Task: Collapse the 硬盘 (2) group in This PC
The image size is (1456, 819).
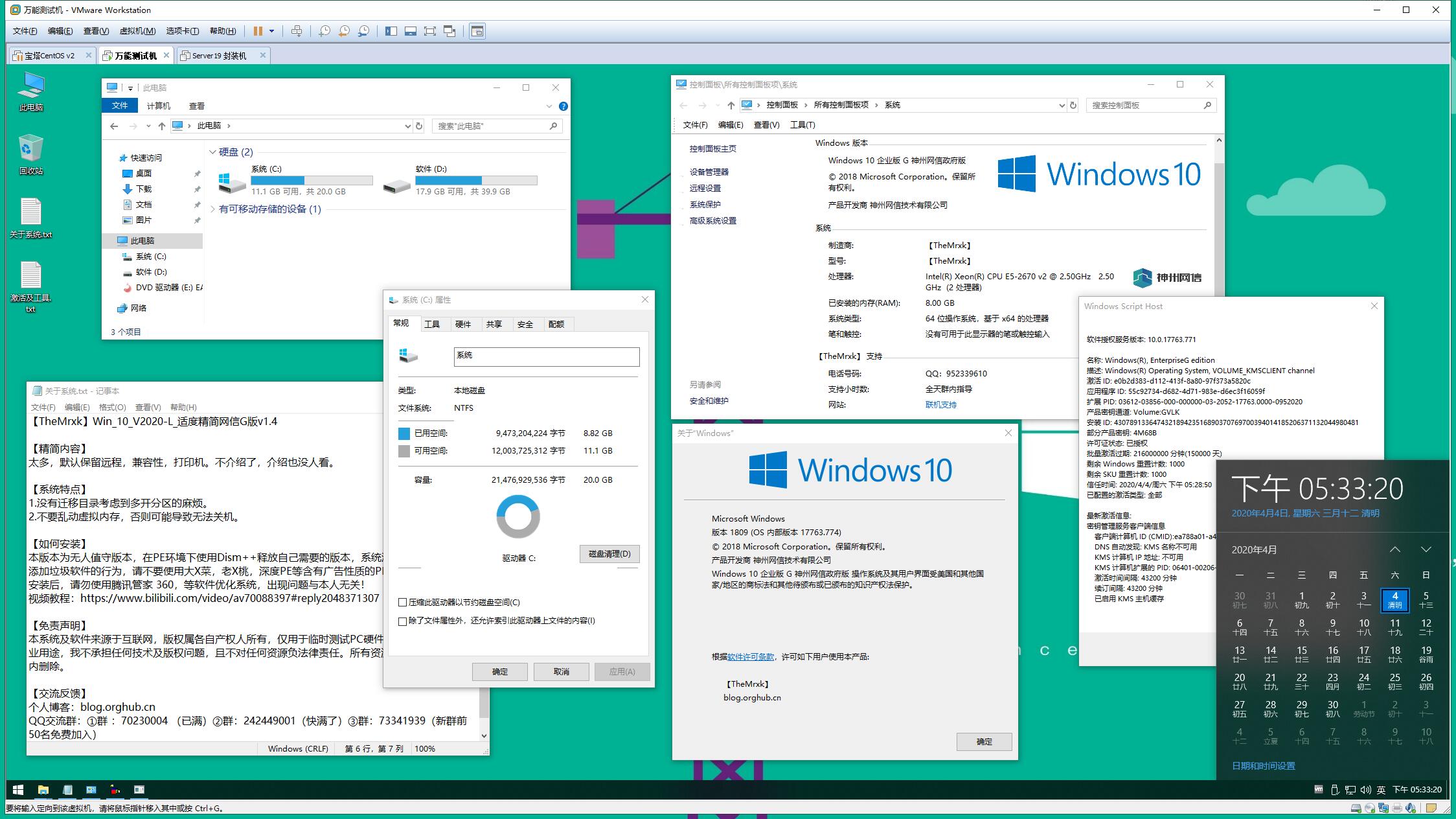Action: (212, 152)
